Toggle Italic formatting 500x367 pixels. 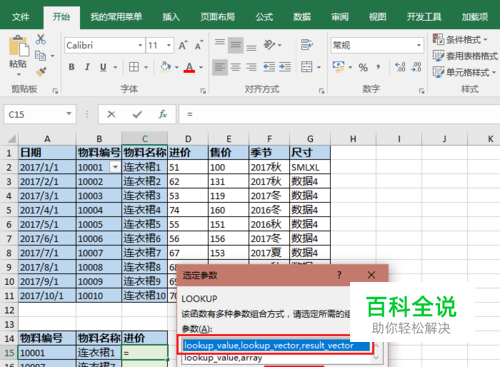[87, 67]
